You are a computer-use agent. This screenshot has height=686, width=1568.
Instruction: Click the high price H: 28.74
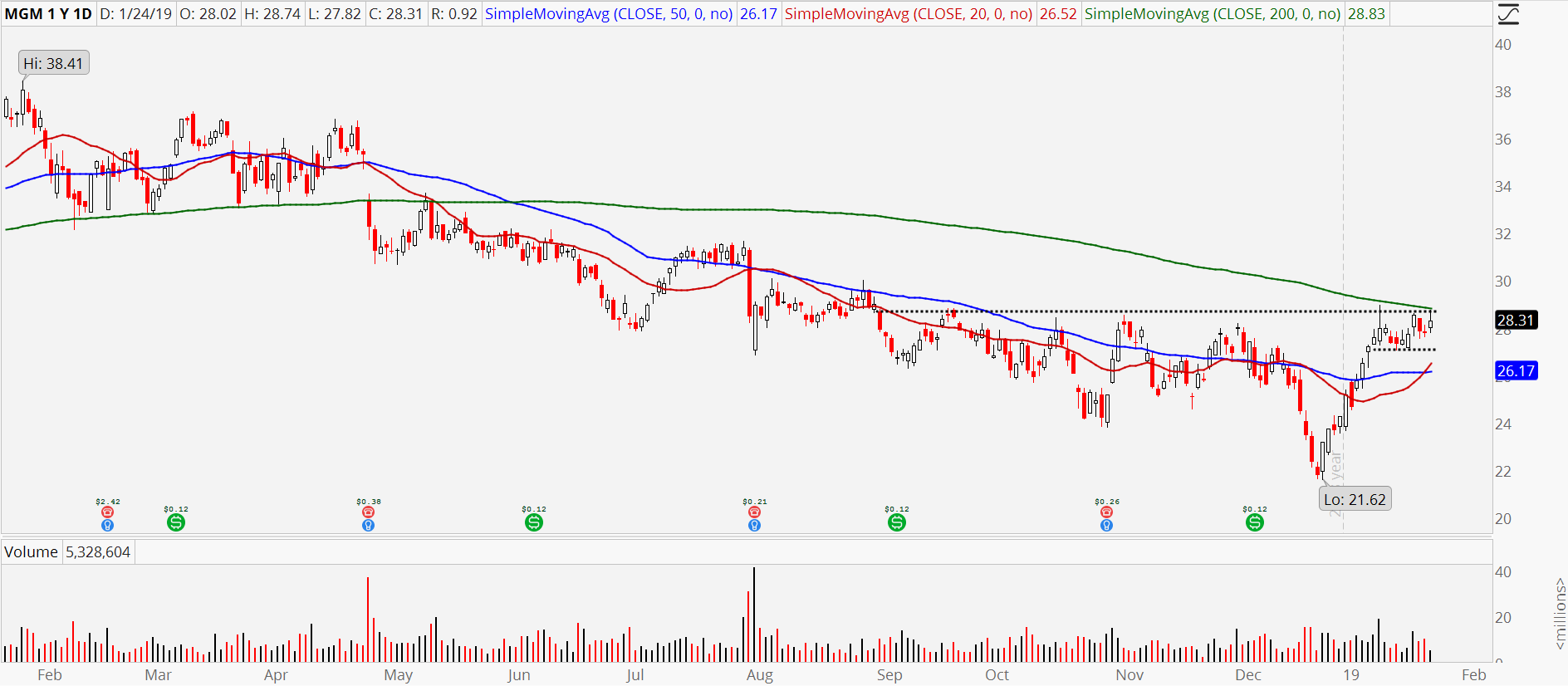pyautogui.click(x=272, y=14)
